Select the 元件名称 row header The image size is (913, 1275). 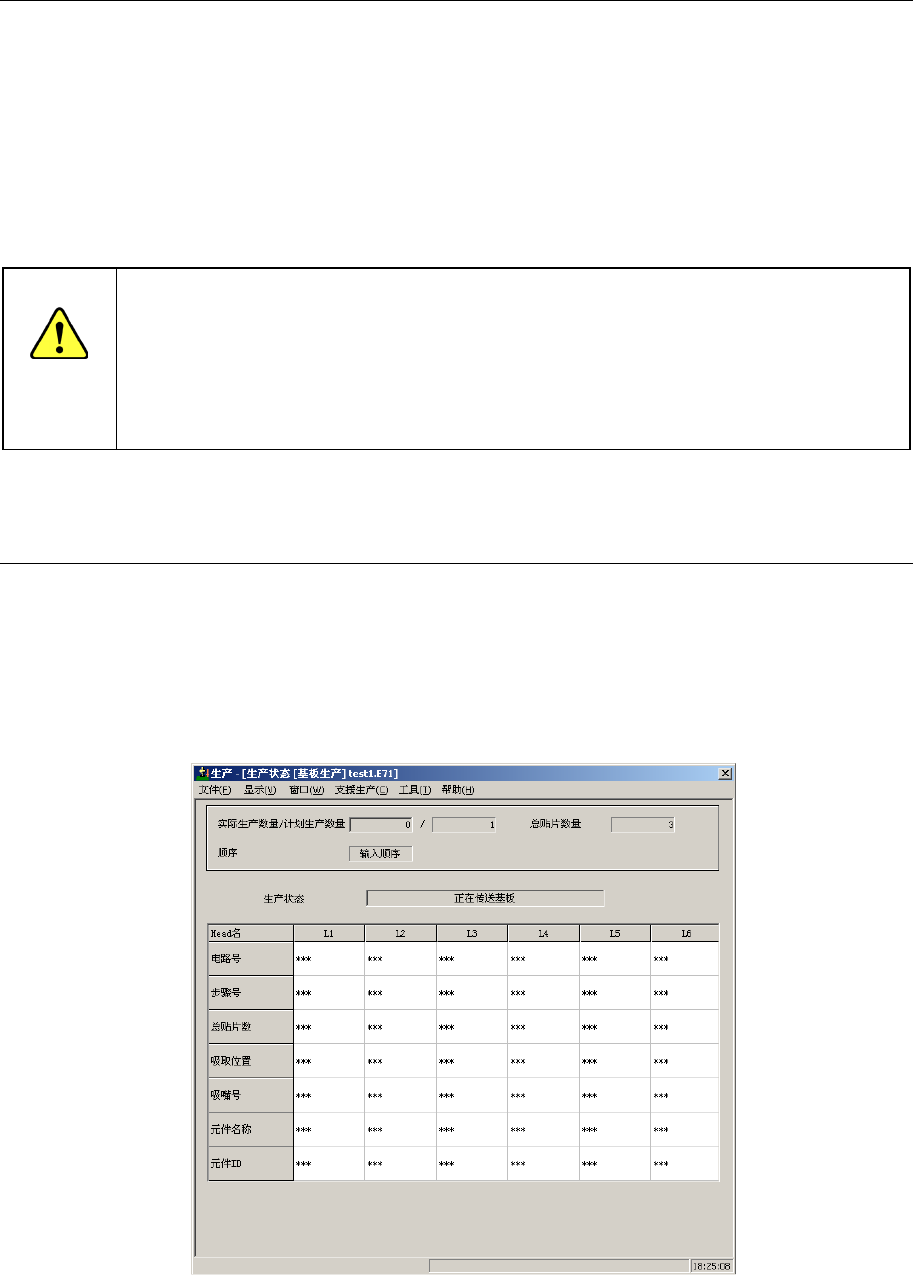click(250, 1129)
